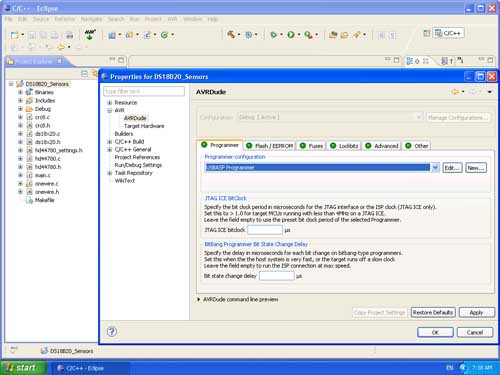Open the dialog view menu triangle

coord(490,92)
